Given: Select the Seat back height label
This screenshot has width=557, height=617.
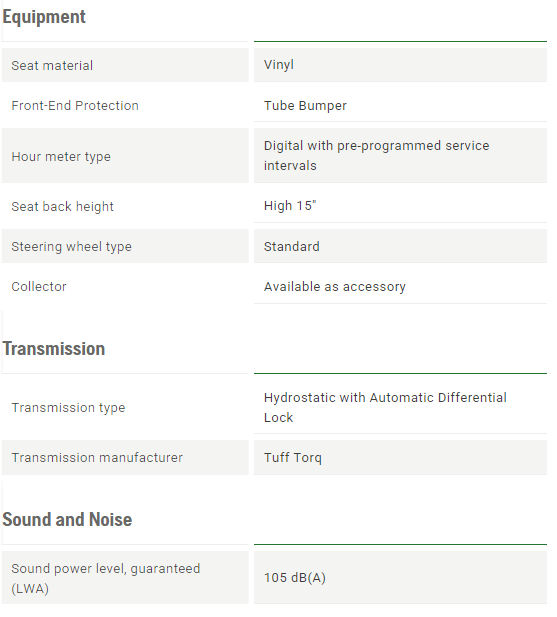Looking at the screenshot, I should (x=63, y=206).
